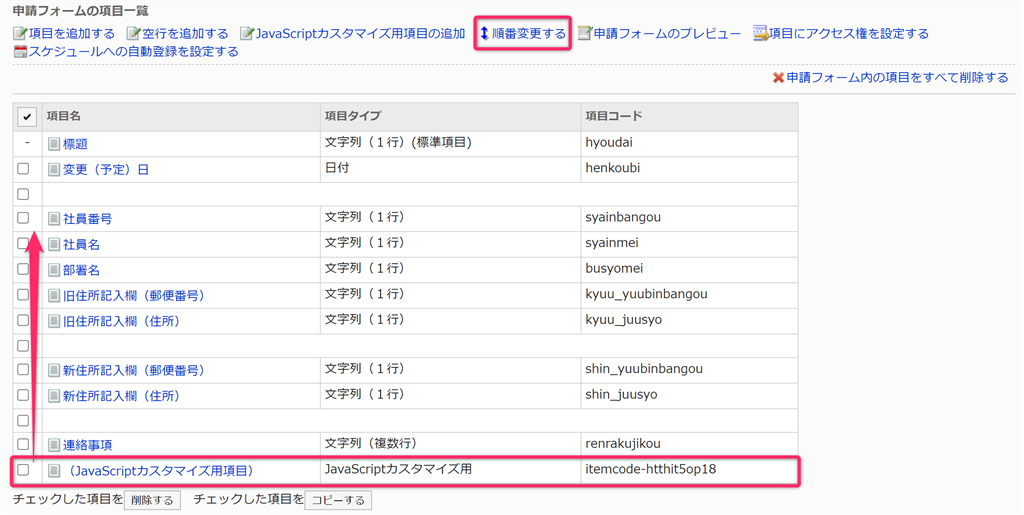
Task: Click the 申請フォームのプレビュー icon
Action: pyautogui.click(x=584, y=33)
